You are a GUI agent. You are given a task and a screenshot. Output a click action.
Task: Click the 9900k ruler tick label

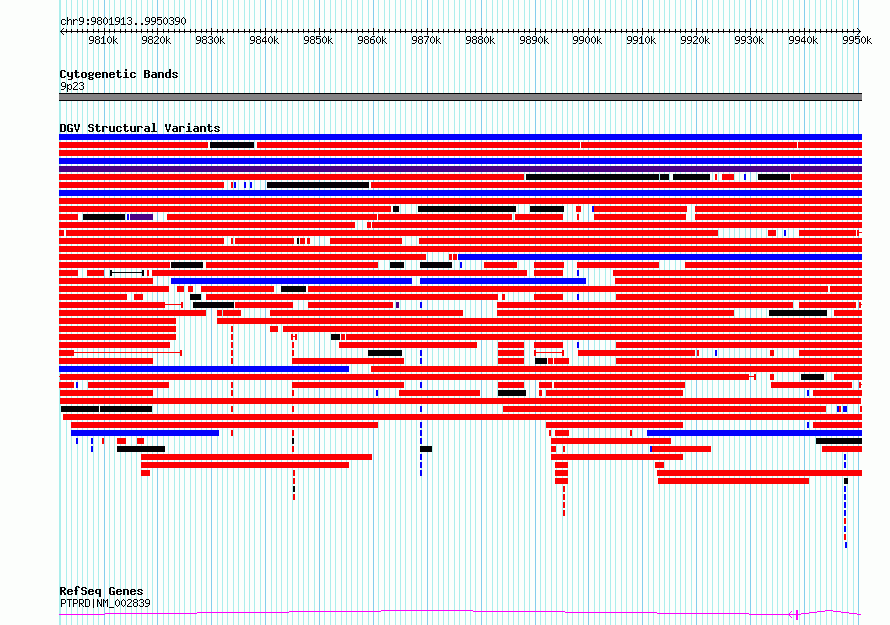pyautogui.click(x=587, y=40)
